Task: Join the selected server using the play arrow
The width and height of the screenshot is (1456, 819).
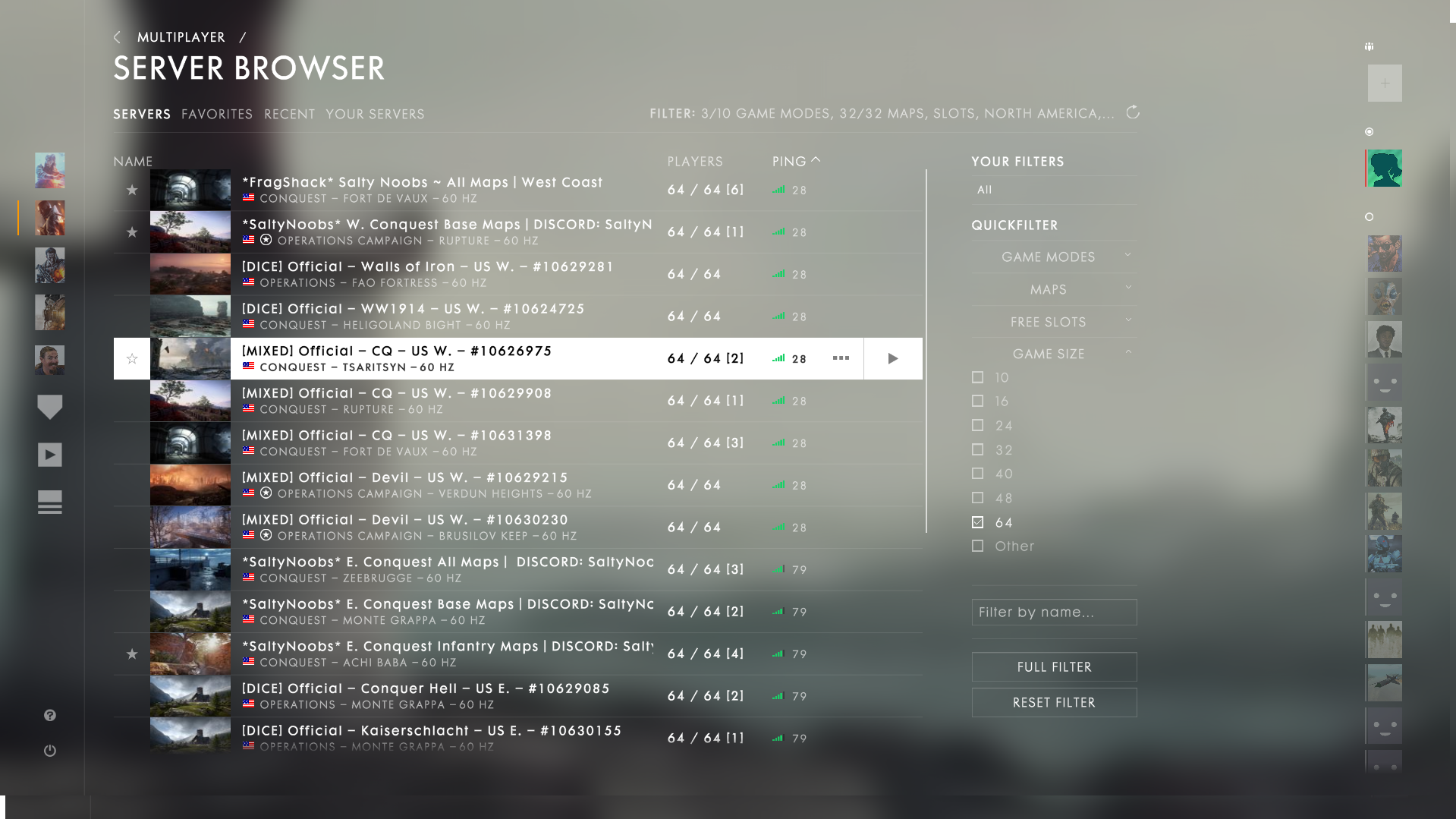Action: [x=893, y=358]
